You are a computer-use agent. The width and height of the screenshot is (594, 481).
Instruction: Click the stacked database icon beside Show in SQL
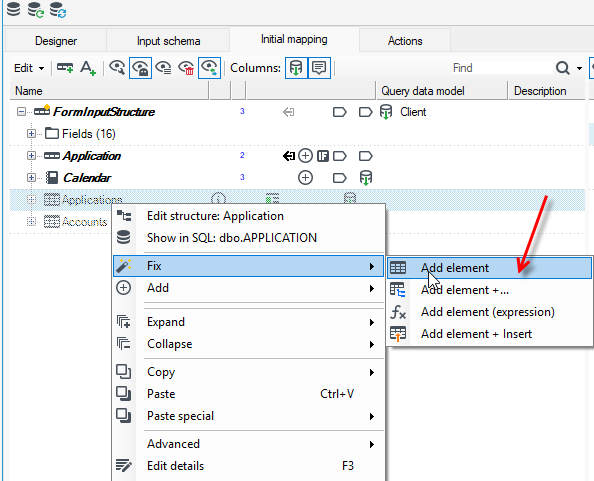point(123,237)
